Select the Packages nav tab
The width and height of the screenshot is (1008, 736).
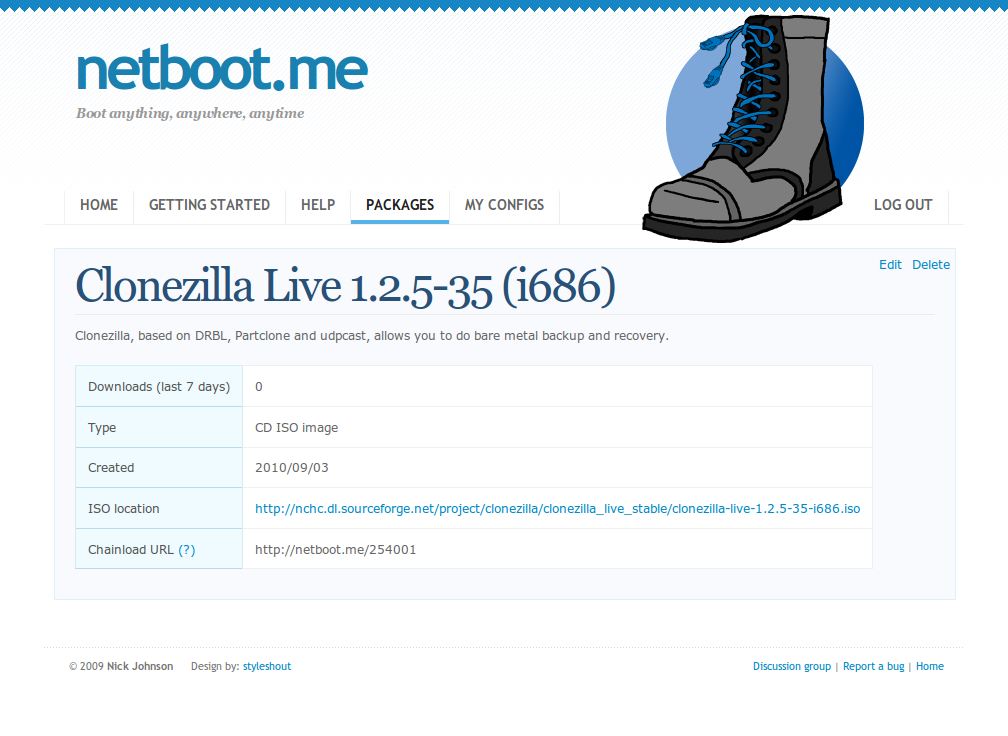pyautogui.click(x=400, y=205)
